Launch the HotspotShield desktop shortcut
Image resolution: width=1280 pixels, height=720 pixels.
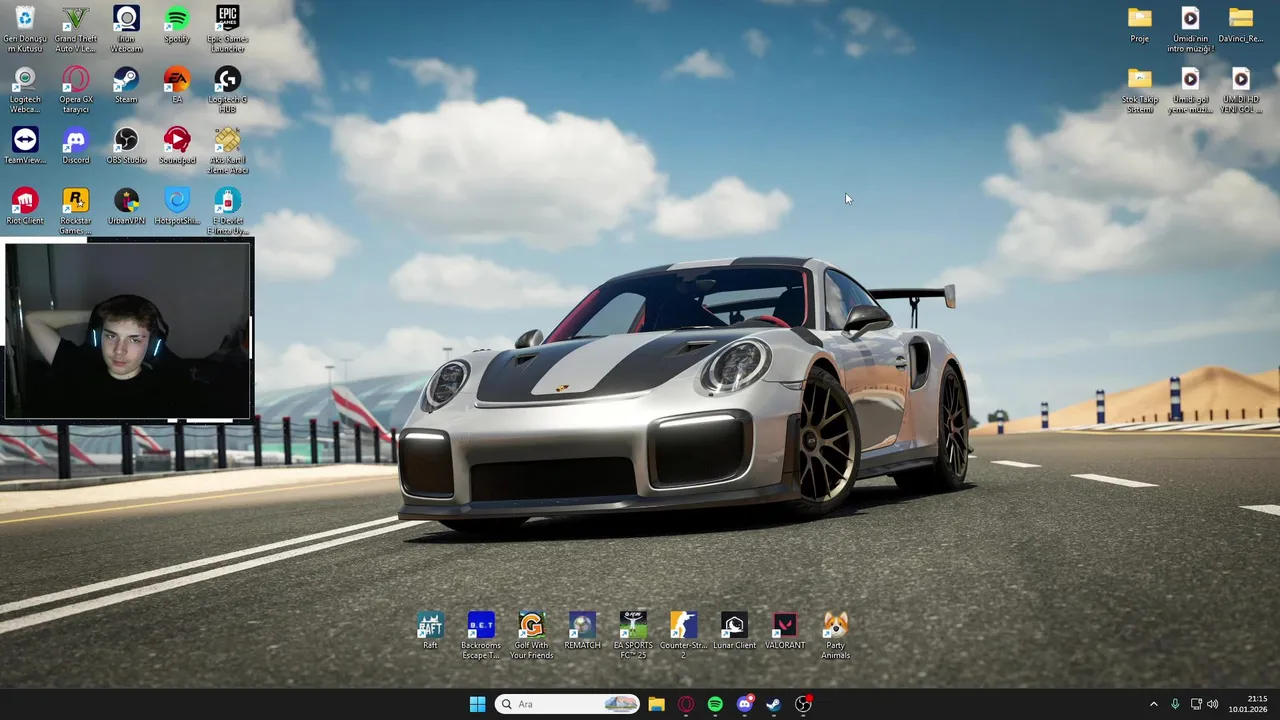point(177,207)
